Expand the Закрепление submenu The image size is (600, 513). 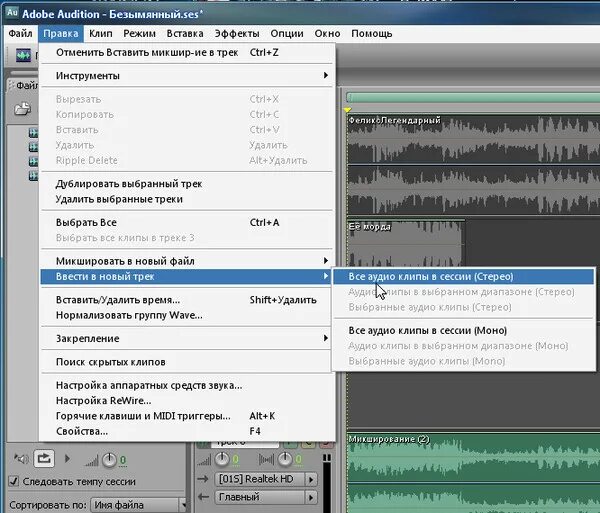coord(187,339)
